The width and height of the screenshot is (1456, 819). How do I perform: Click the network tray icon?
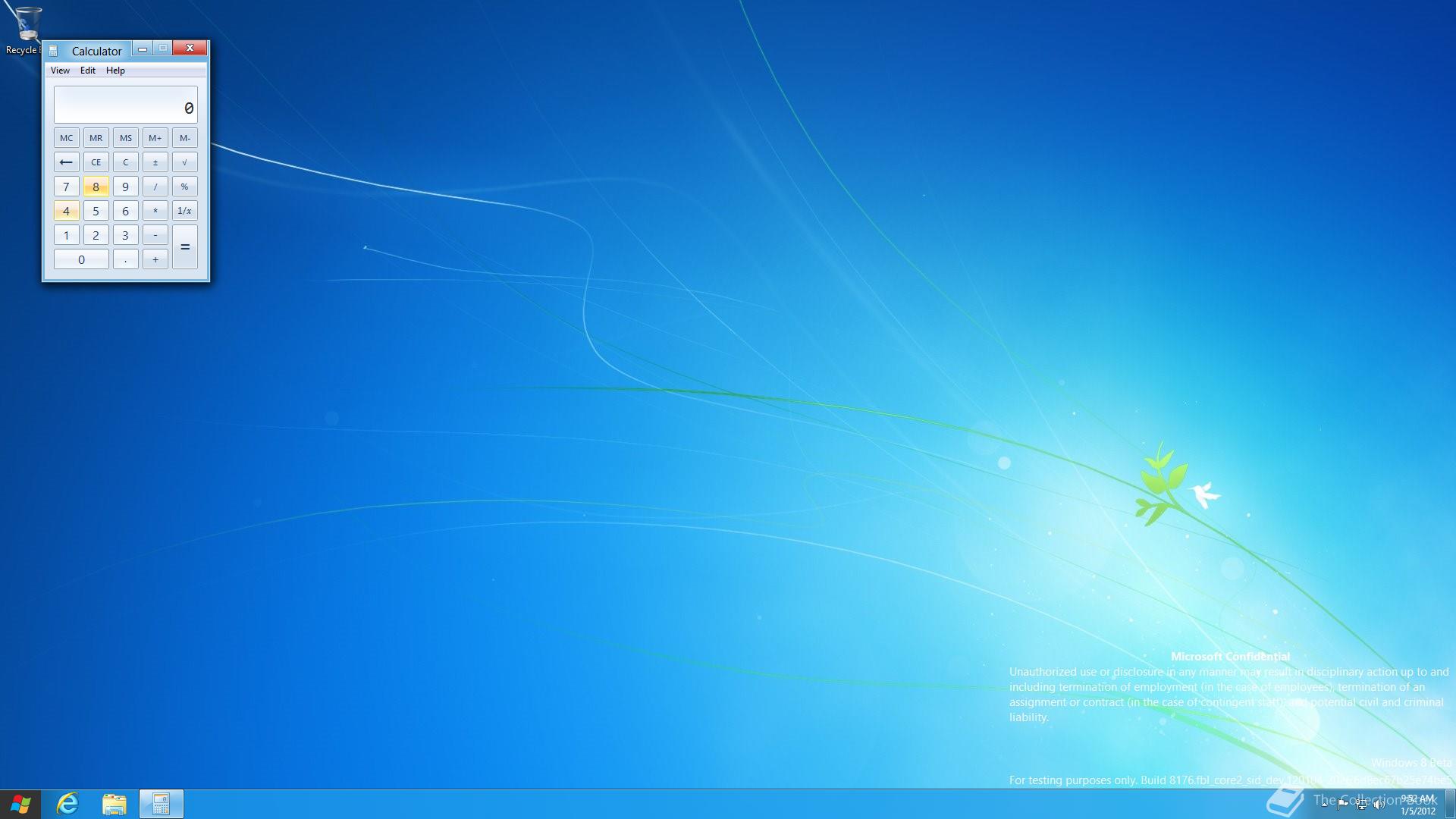coord(1361,805)
